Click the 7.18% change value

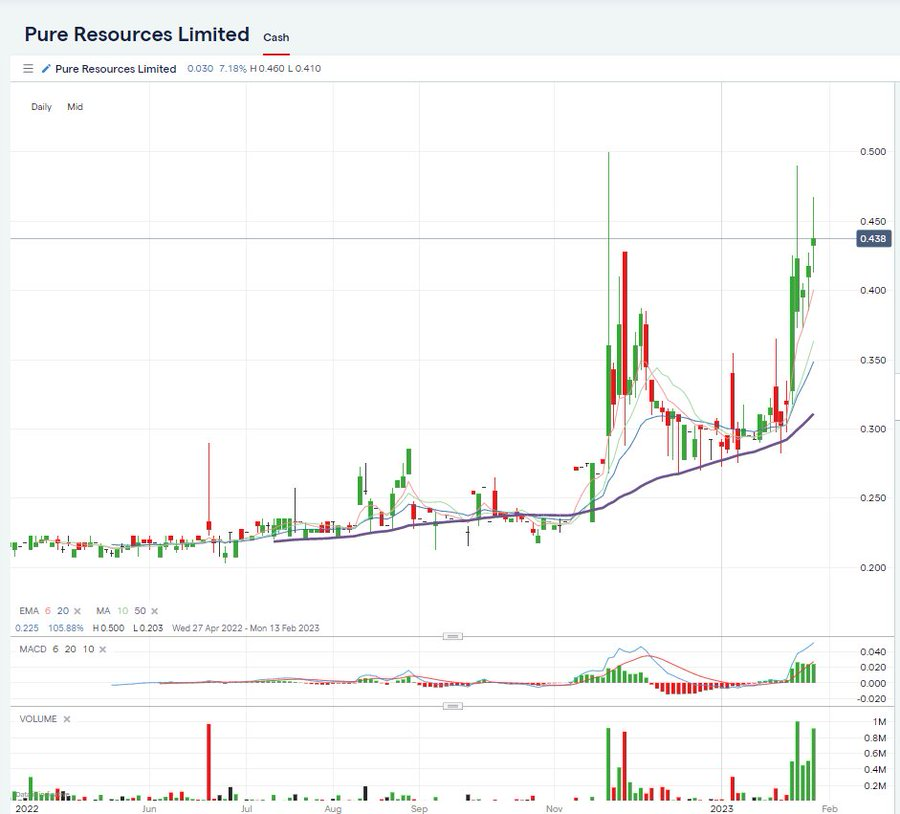(232, 68)
